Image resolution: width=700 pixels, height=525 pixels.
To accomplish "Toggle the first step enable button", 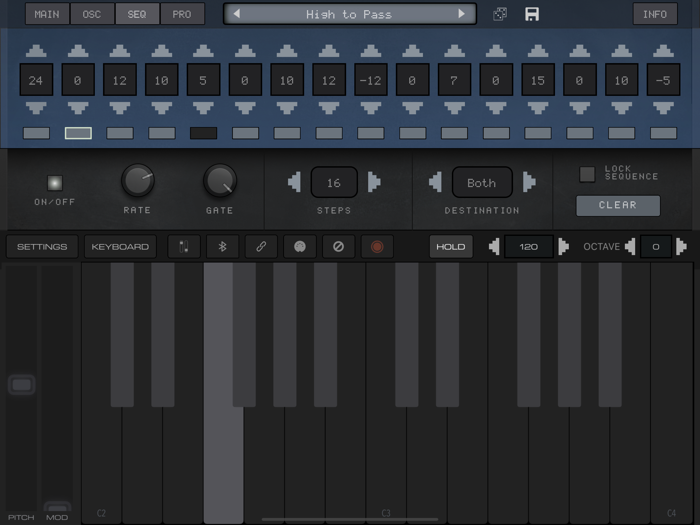I will pos(36,133).
